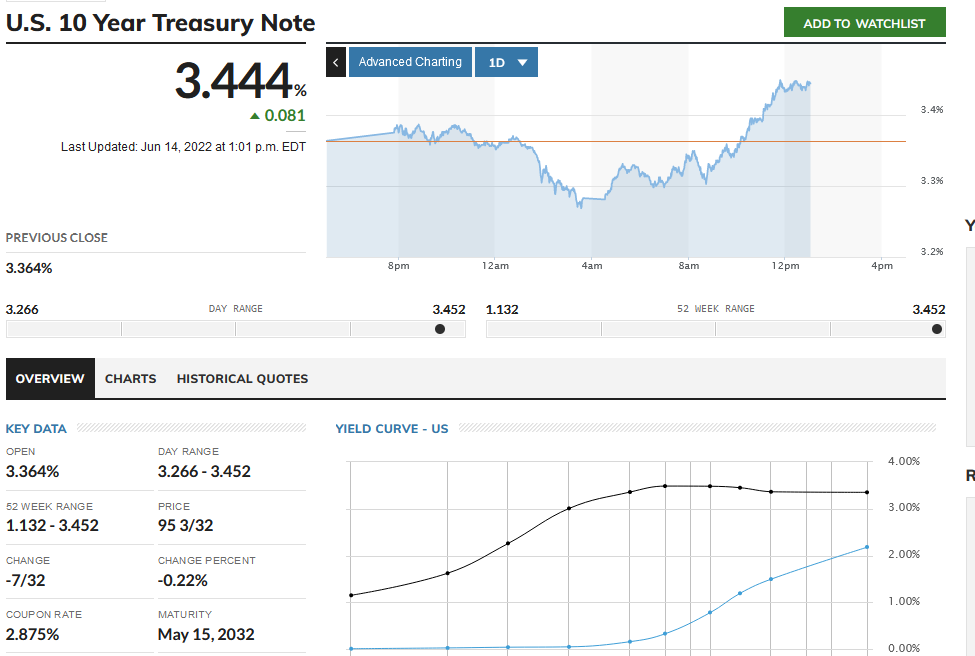Expand the 1D time range dropdown
Screen dimensions: 975x656
click(506, 62)
